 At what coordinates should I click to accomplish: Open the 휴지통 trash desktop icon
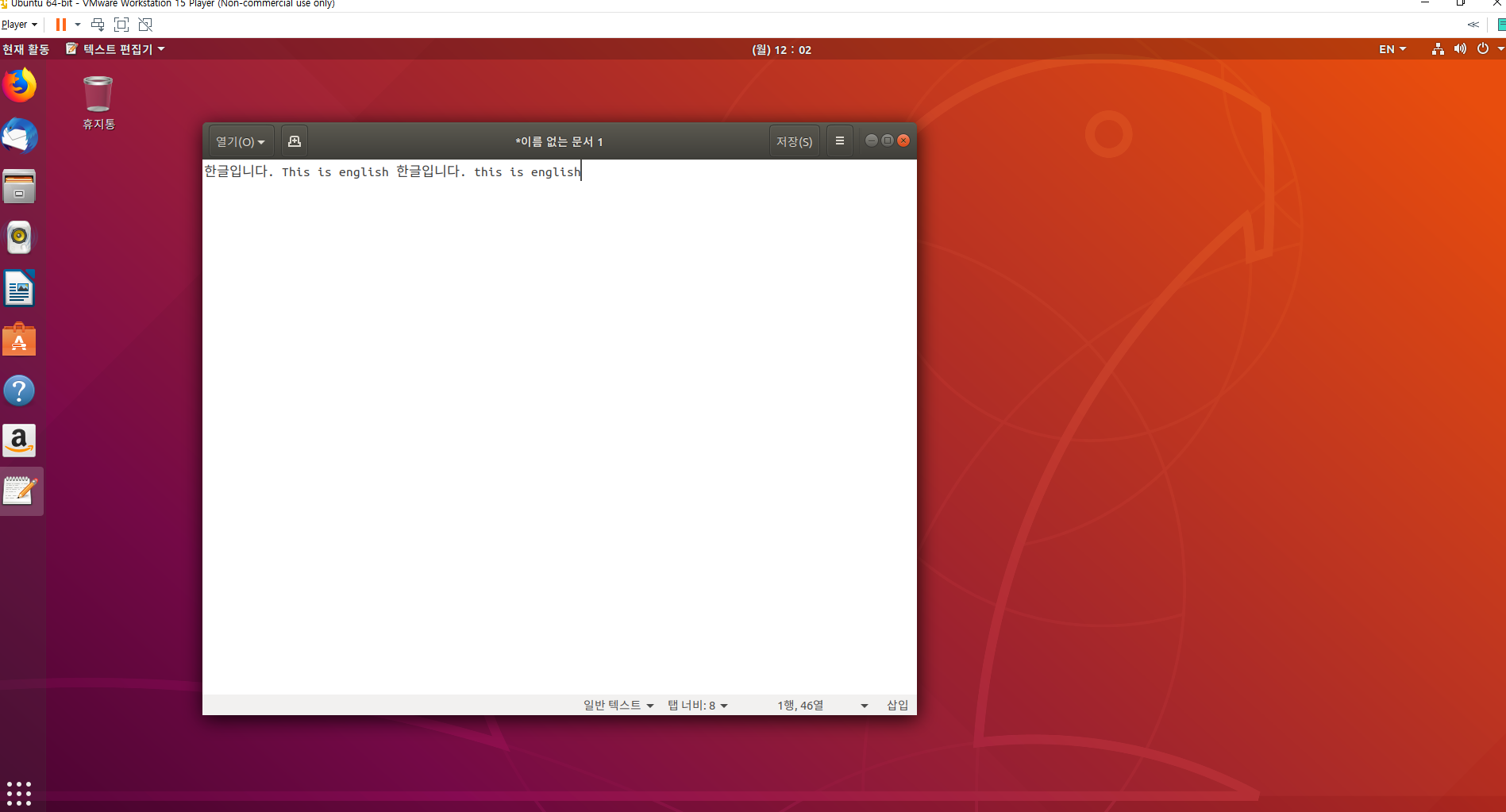coord(98,102)
